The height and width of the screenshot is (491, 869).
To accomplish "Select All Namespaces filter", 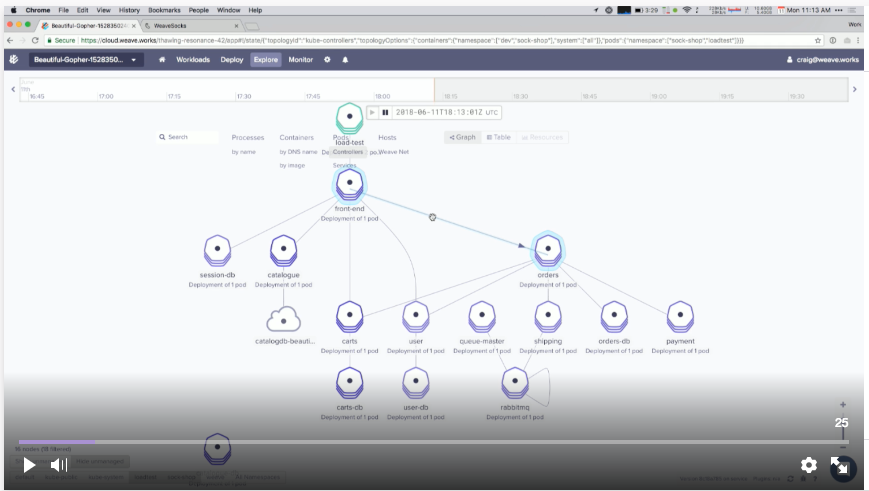I will (x=257, y=477).
